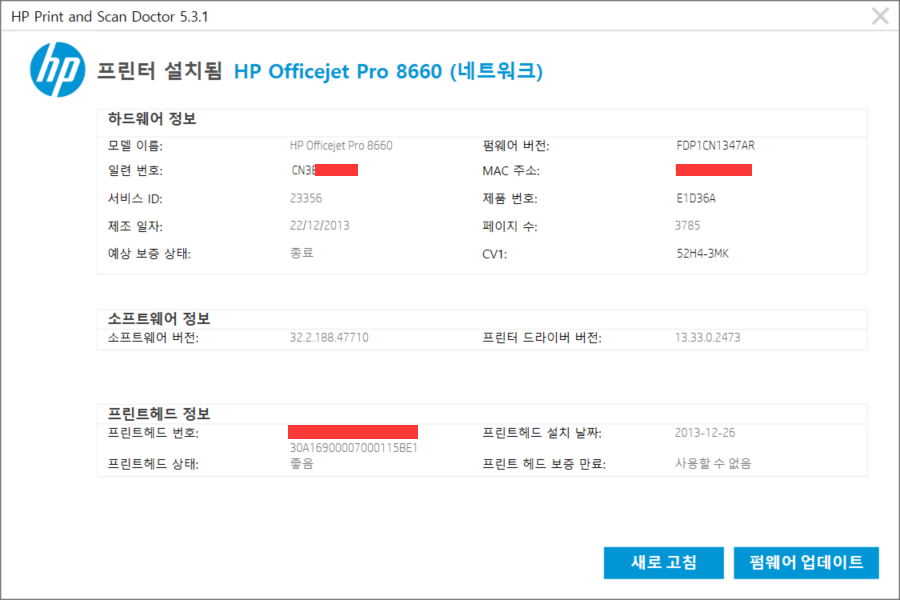Click the printhead install date 2013-12-26
The width and height of the screenshot is (900, 600).
click(x=707, y=434)
